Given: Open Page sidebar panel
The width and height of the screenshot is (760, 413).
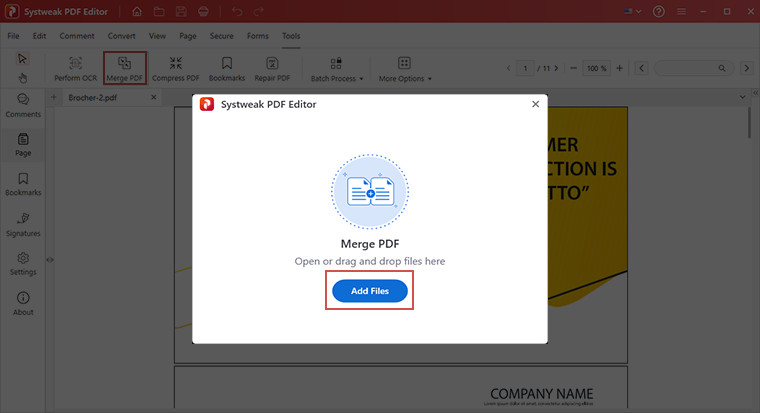Looking at the screenshot, I should (23, 144).
